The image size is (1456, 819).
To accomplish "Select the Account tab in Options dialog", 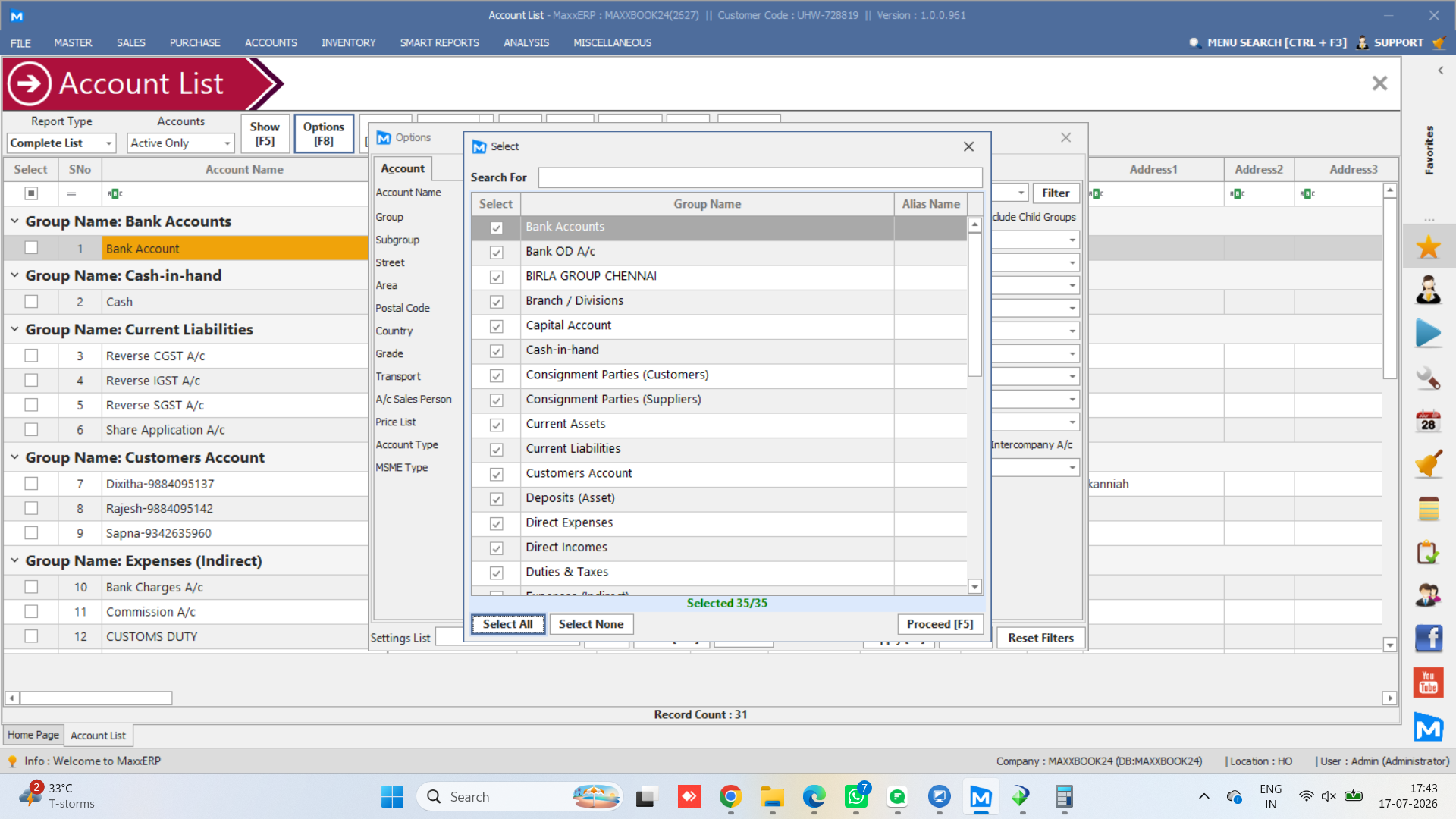I will pyautogui.click(x=402, y=168).
